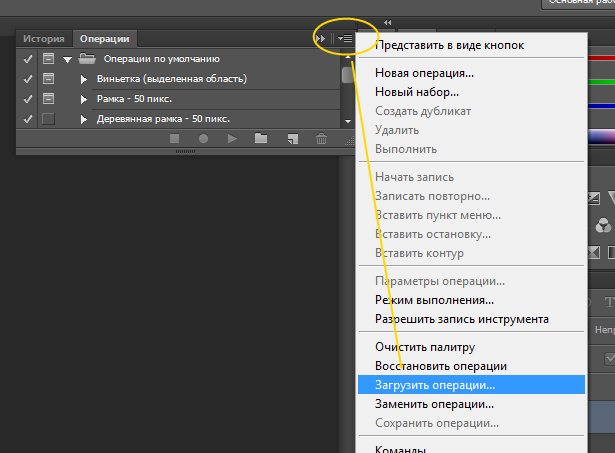This screenshot has height=453, width=615.
Task: Click the Удалить menu entry
Action: click(471, 130)
